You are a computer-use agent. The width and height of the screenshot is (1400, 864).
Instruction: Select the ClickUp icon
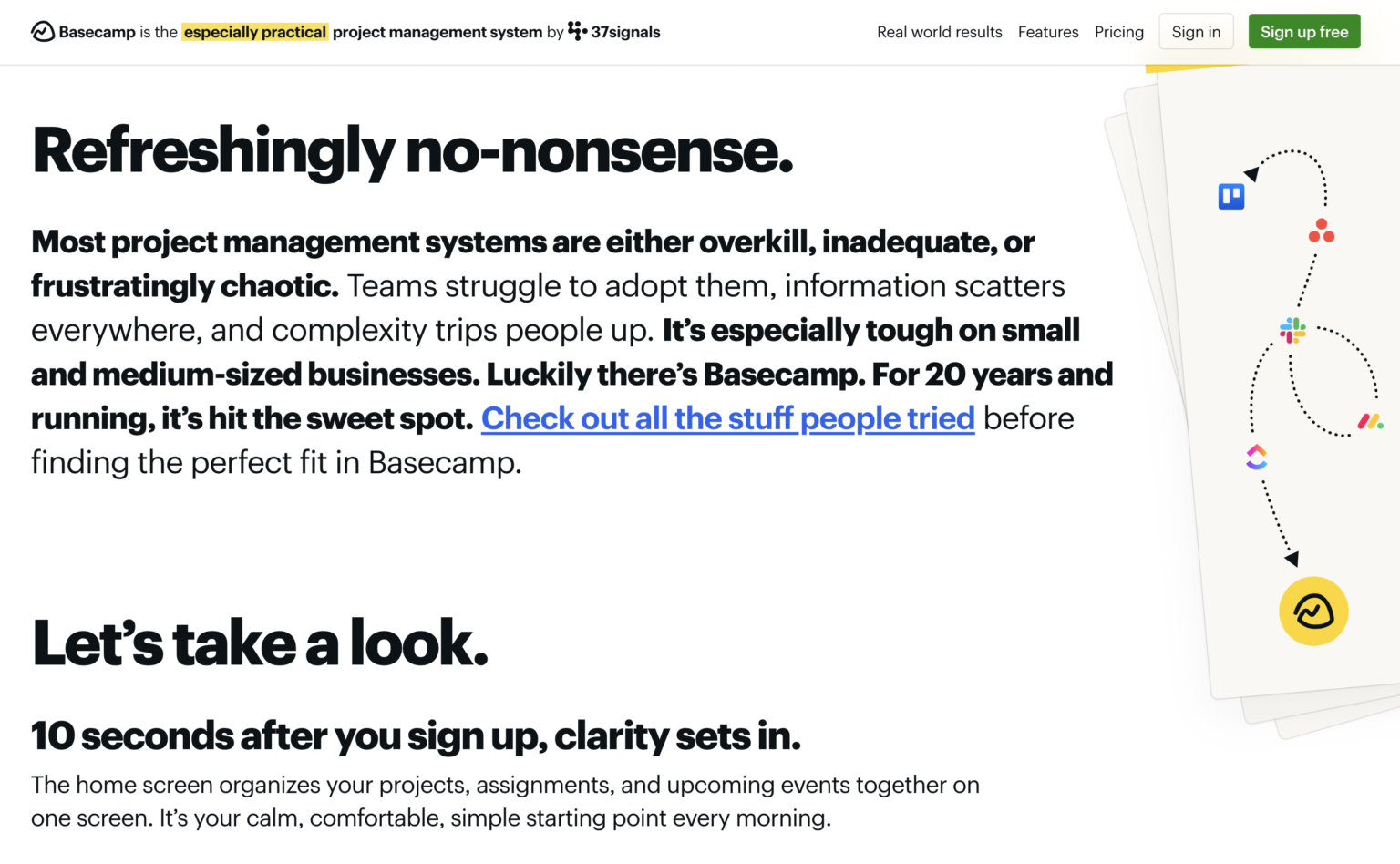tap(1257, 458)
